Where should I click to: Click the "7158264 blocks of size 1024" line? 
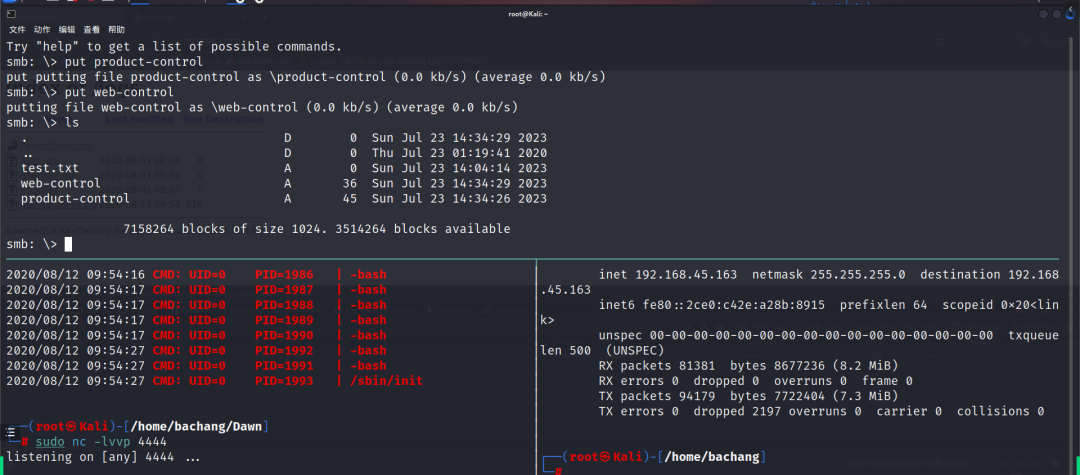click(x=317, y=229)
